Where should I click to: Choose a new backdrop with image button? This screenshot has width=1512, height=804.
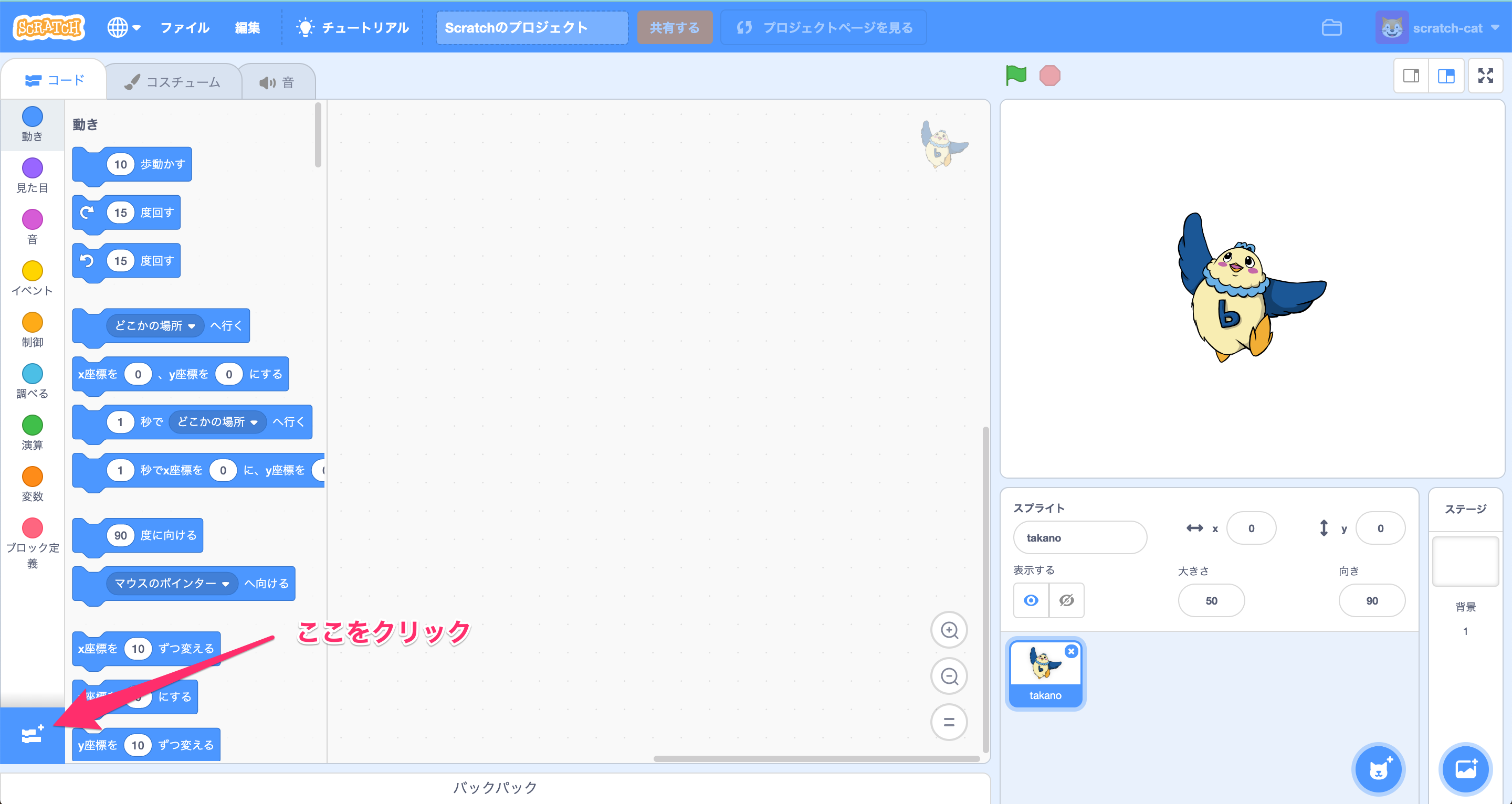(x=1465, y=769)
